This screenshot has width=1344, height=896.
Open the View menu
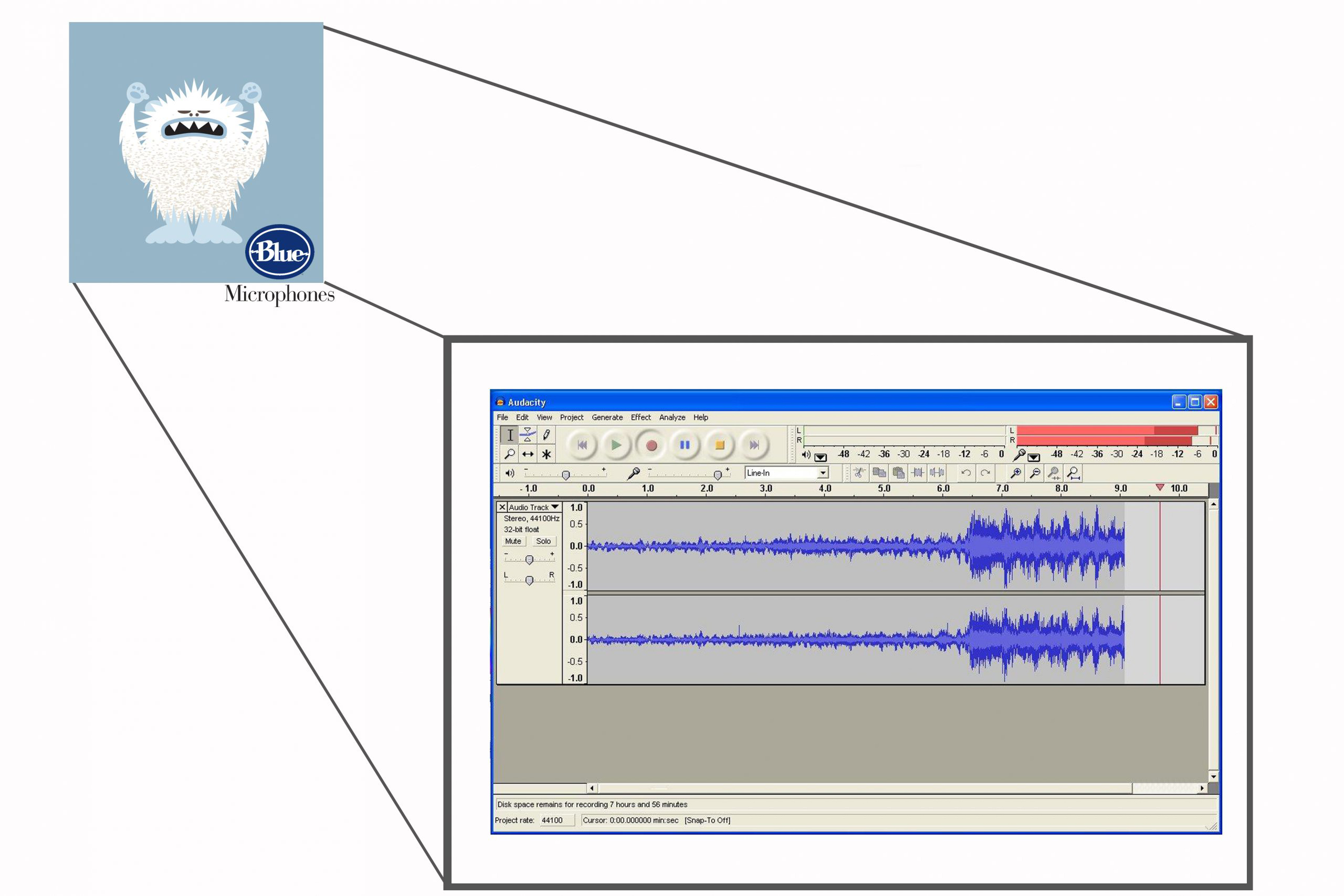(x=544, y=417)
